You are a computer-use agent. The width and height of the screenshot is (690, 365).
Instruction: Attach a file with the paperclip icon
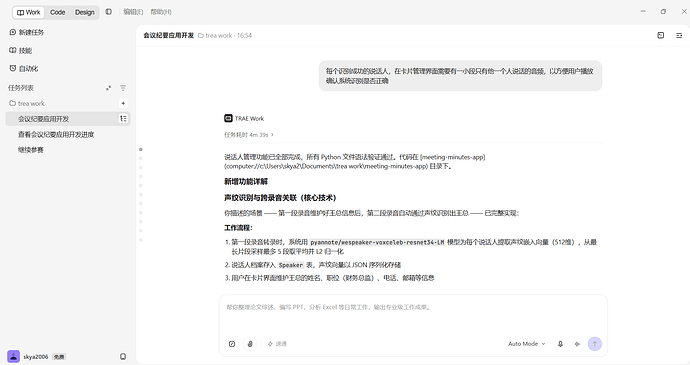click(250, 344)
